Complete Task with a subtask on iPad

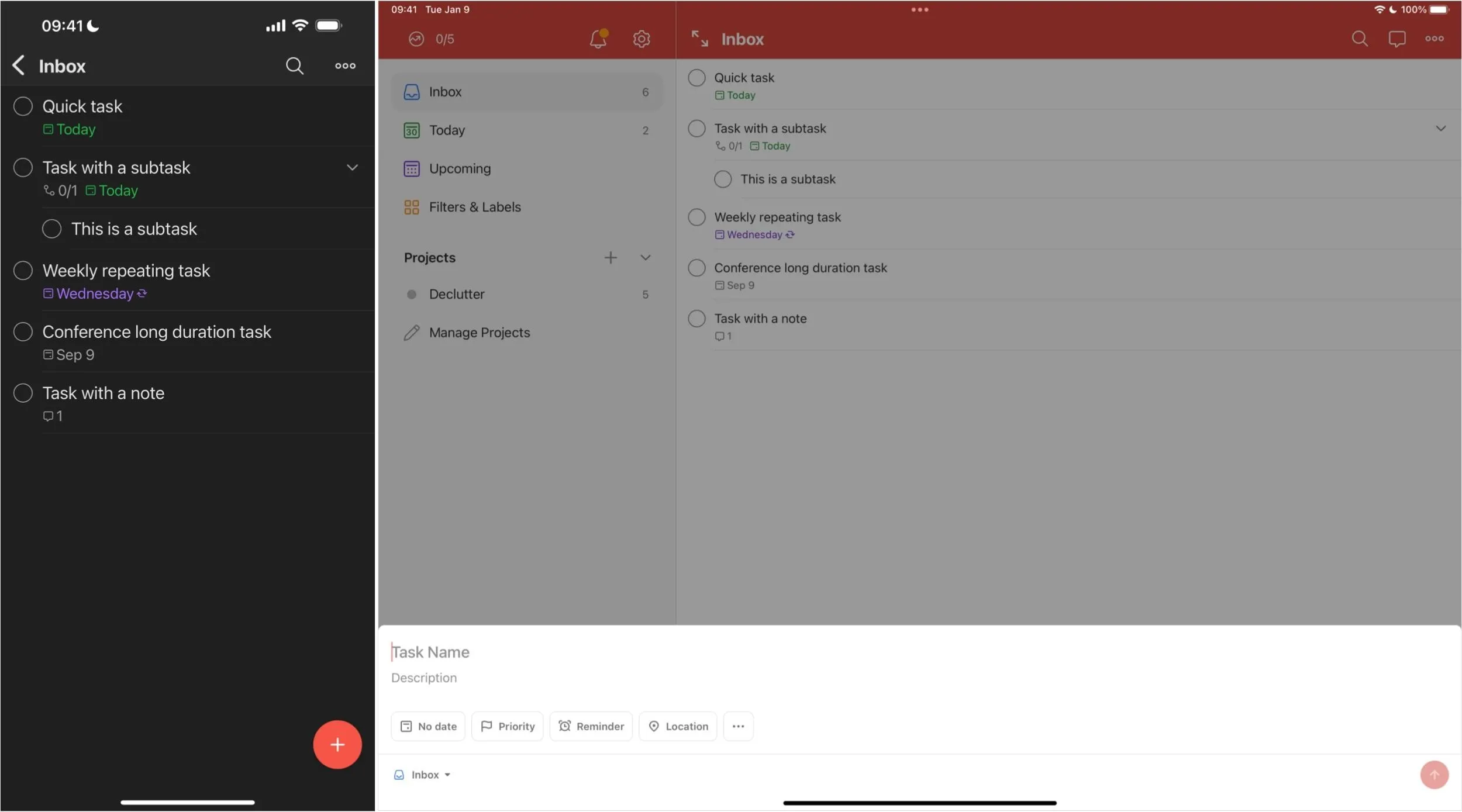point(696,129)
